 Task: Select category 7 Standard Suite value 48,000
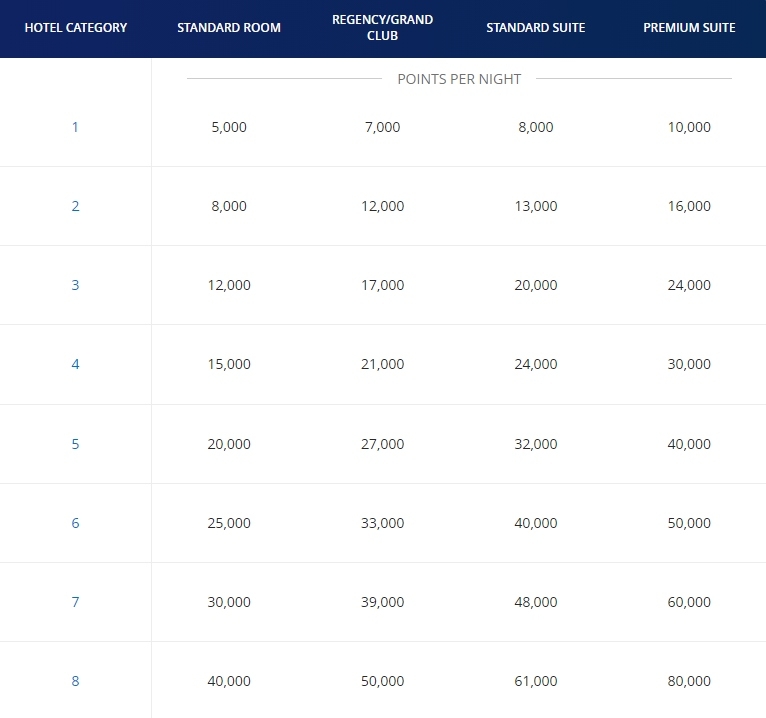coord(536,602)
